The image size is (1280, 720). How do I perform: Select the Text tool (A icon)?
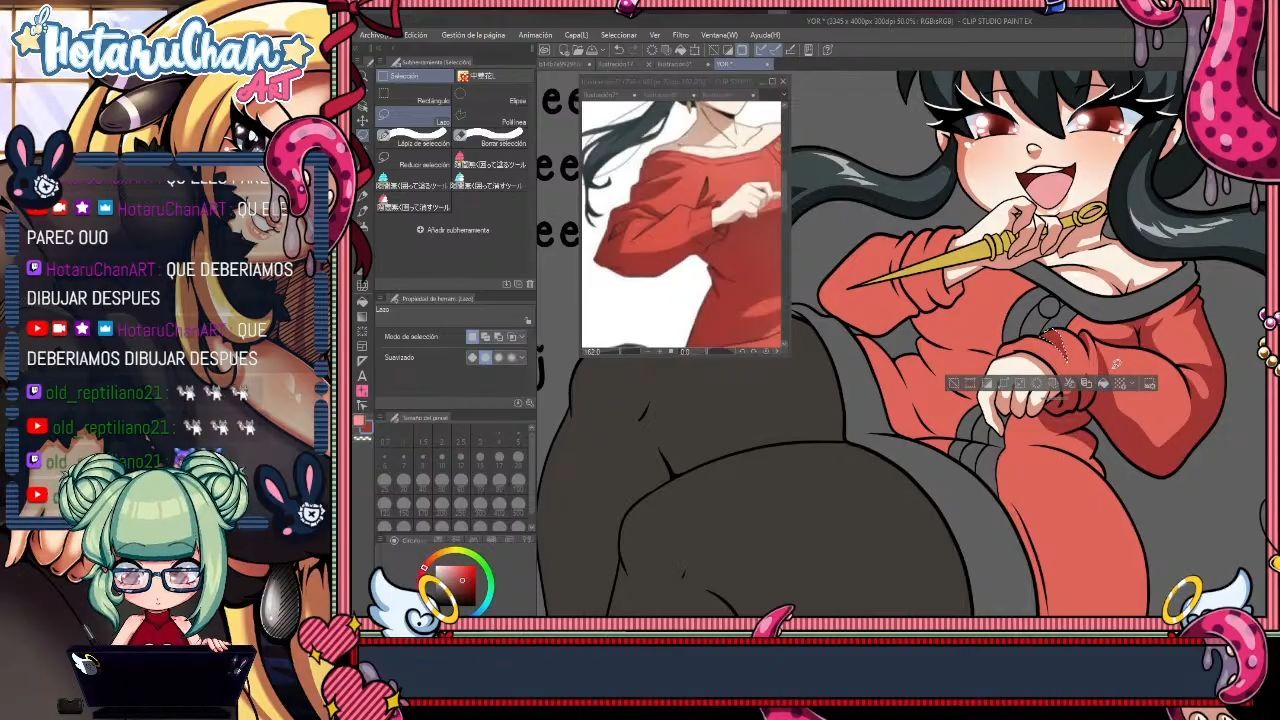coord(362,376)
